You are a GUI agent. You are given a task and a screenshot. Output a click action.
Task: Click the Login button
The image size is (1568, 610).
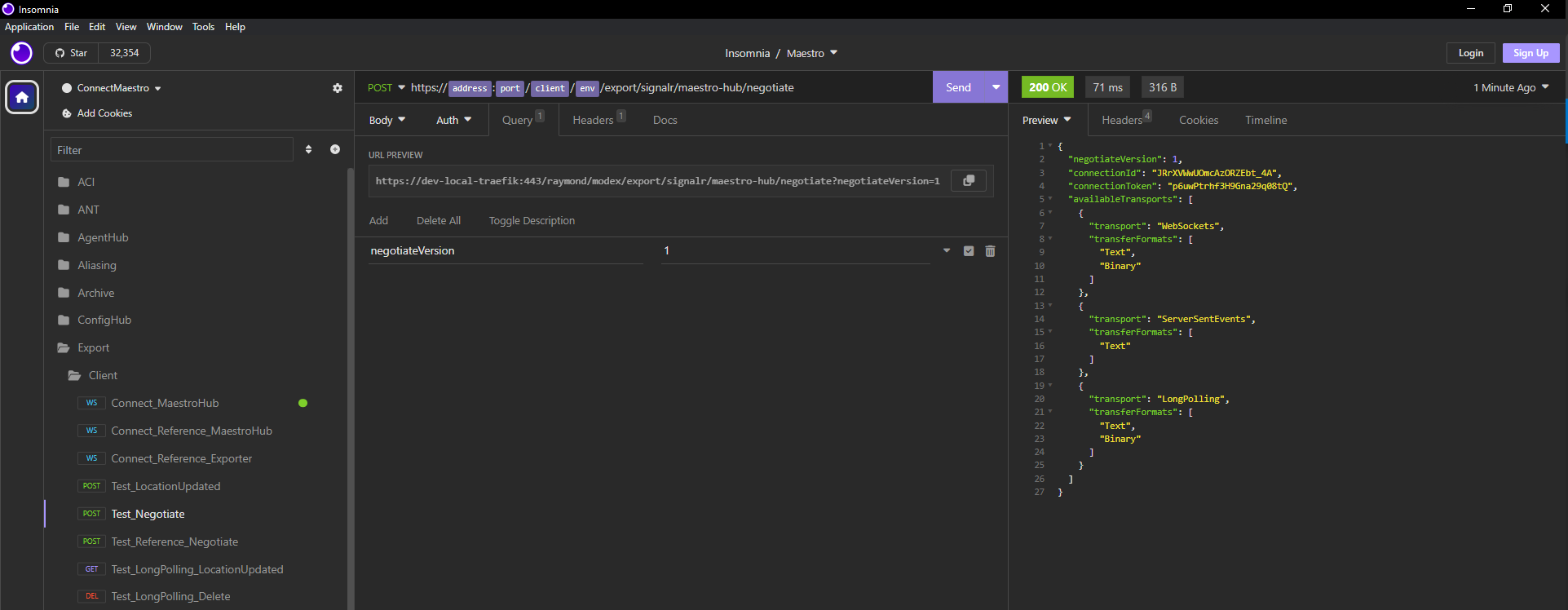(1471, 53)
